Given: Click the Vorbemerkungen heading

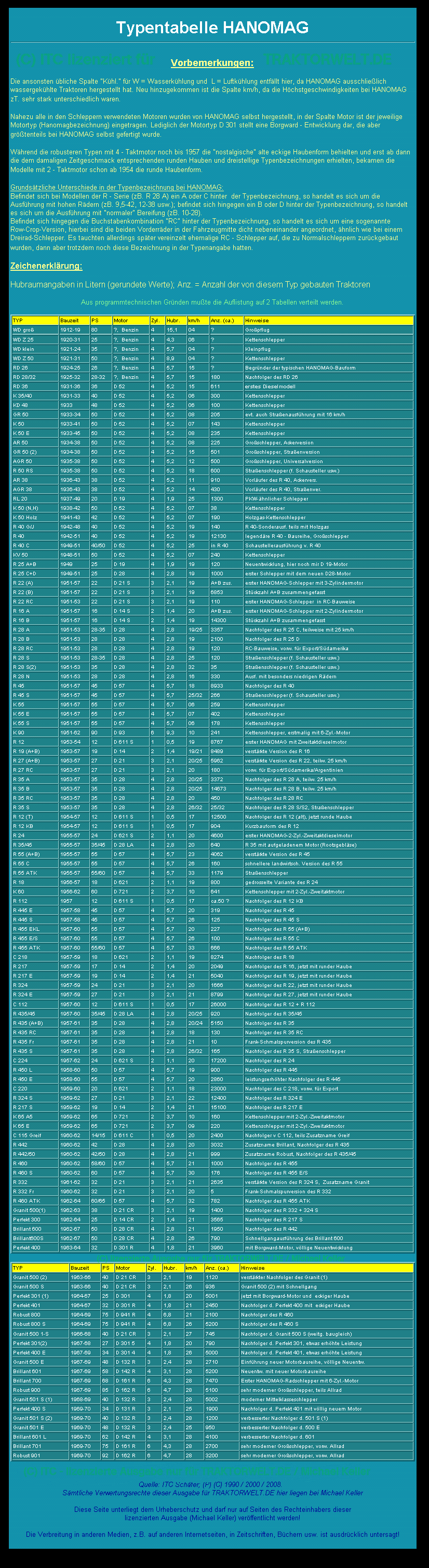Looking at the screenshot, I should [x=212, y=63].
